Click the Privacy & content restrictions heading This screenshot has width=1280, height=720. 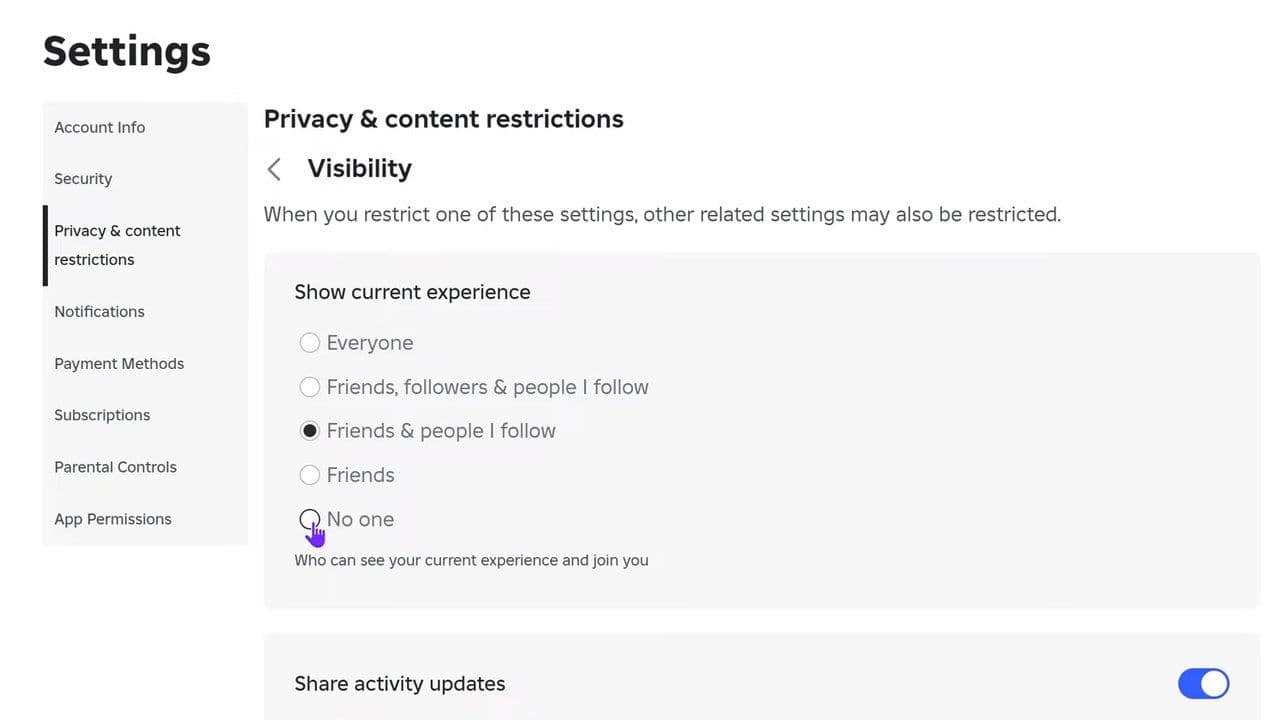tap(443, 119)
